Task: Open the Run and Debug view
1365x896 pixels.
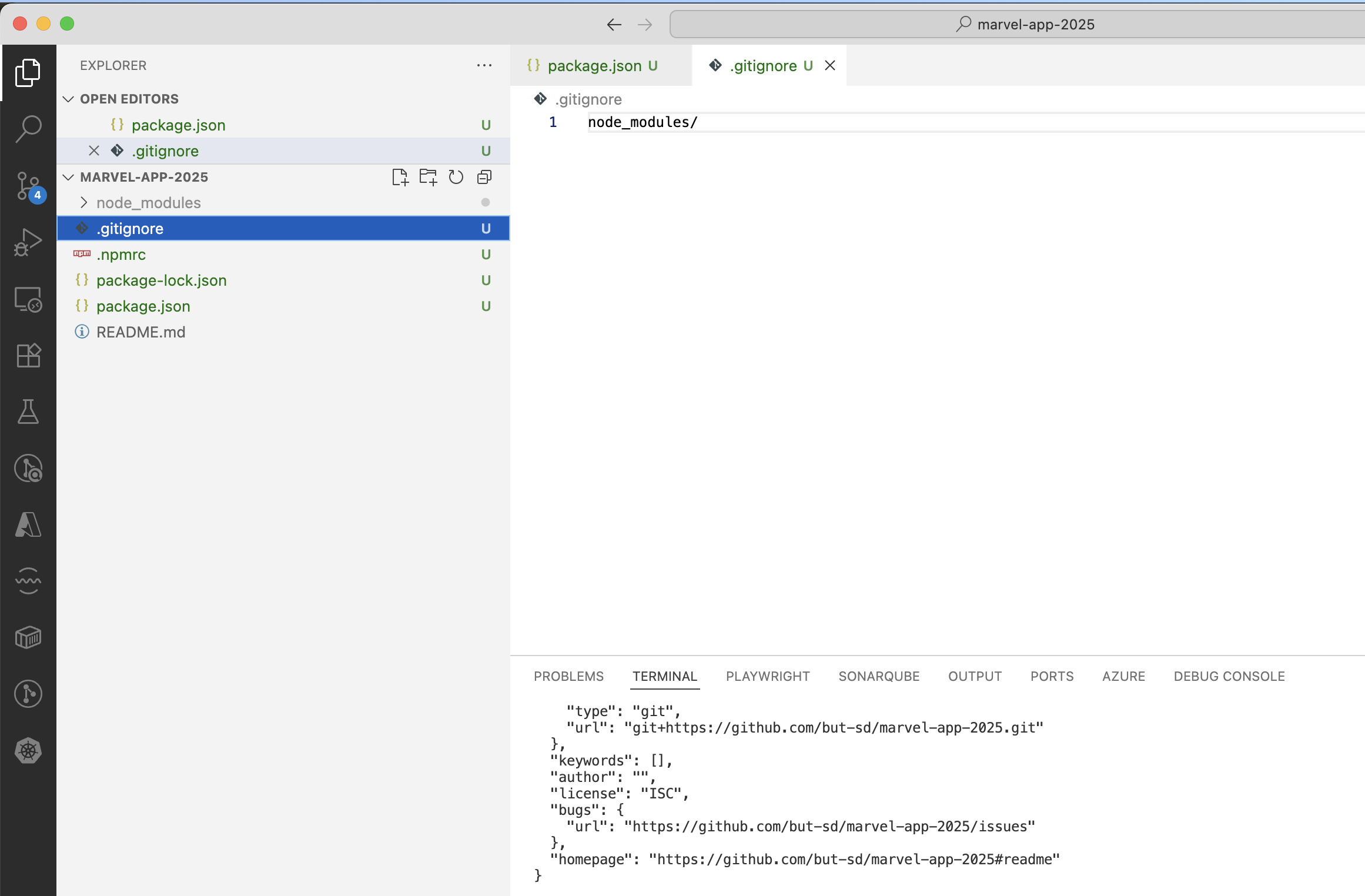Action: pyautogui.click(x=28, y=242)
